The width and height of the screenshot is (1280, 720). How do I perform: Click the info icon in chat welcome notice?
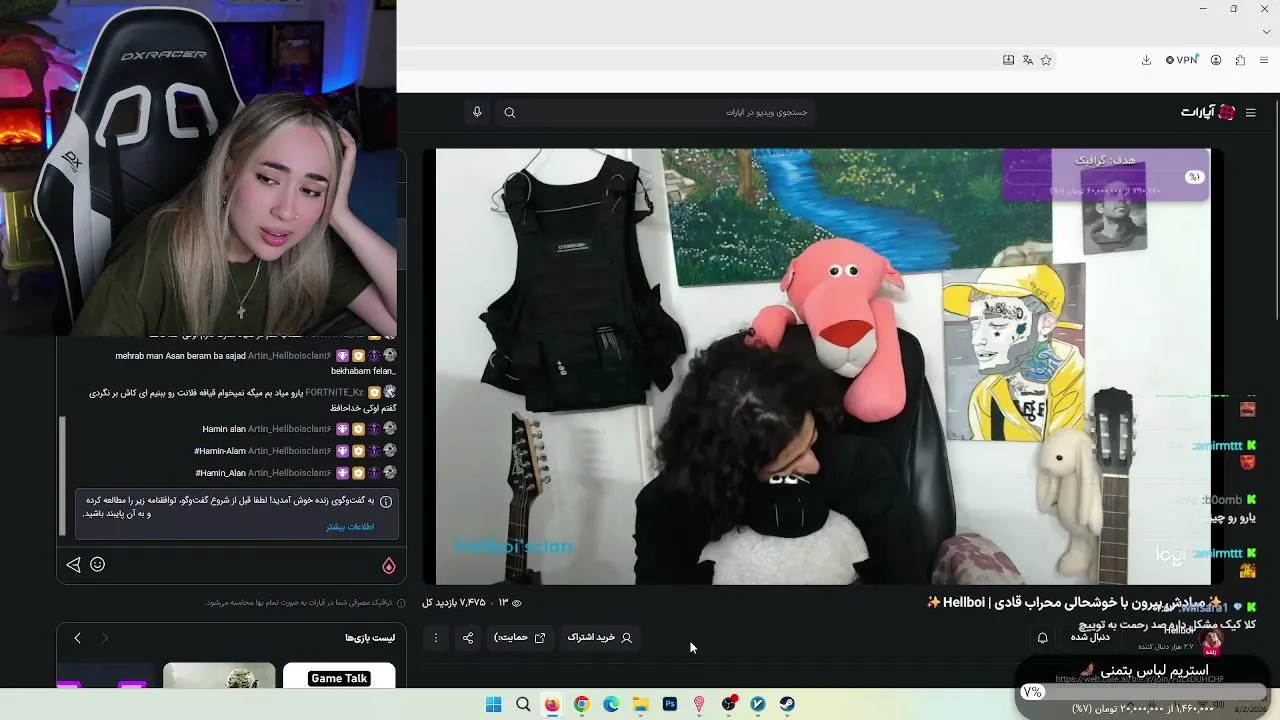click(x=386, y=501)
